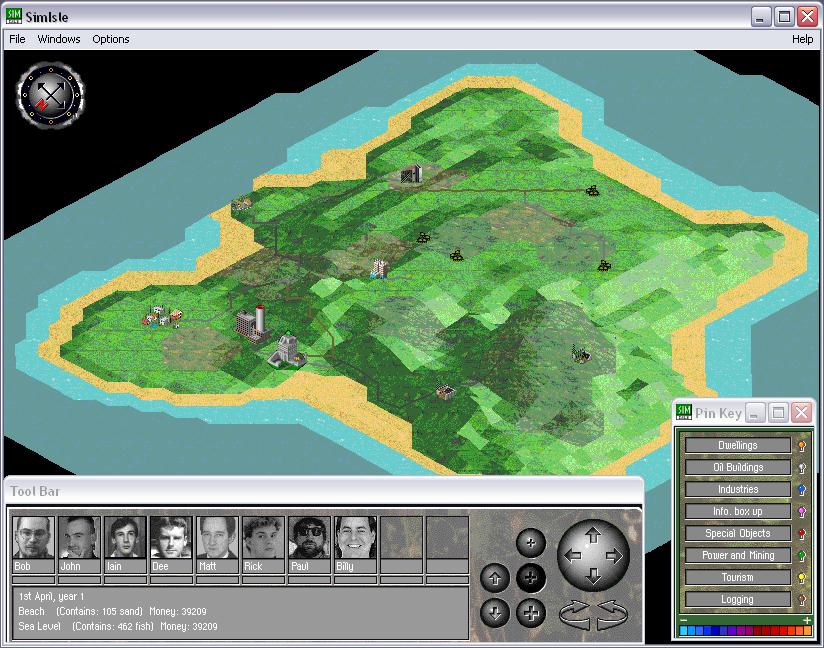Screen dimensions: 824x648
Task: Select advisor Paul's portrait
Action: [310, 538]
